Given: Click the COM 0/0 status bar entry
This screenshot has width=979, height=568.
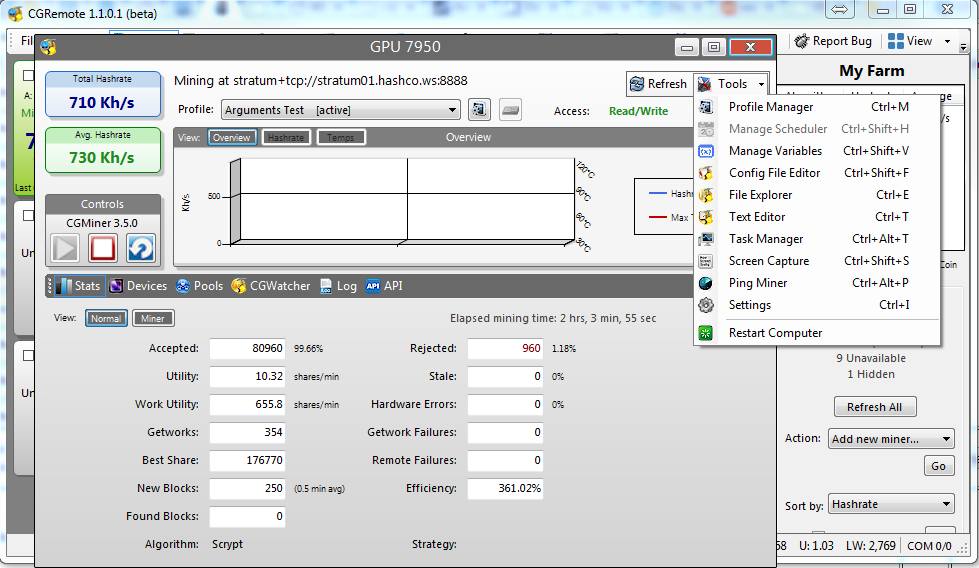Looking at the screenshot, I should point(929,546).
